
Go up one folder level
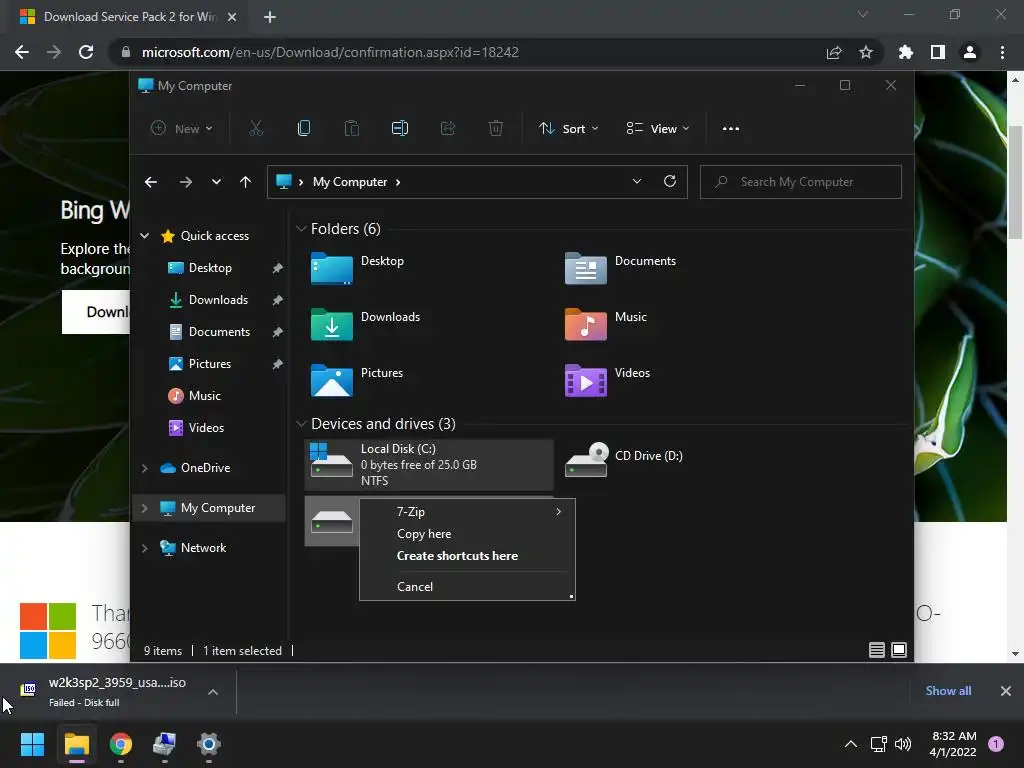246,182
